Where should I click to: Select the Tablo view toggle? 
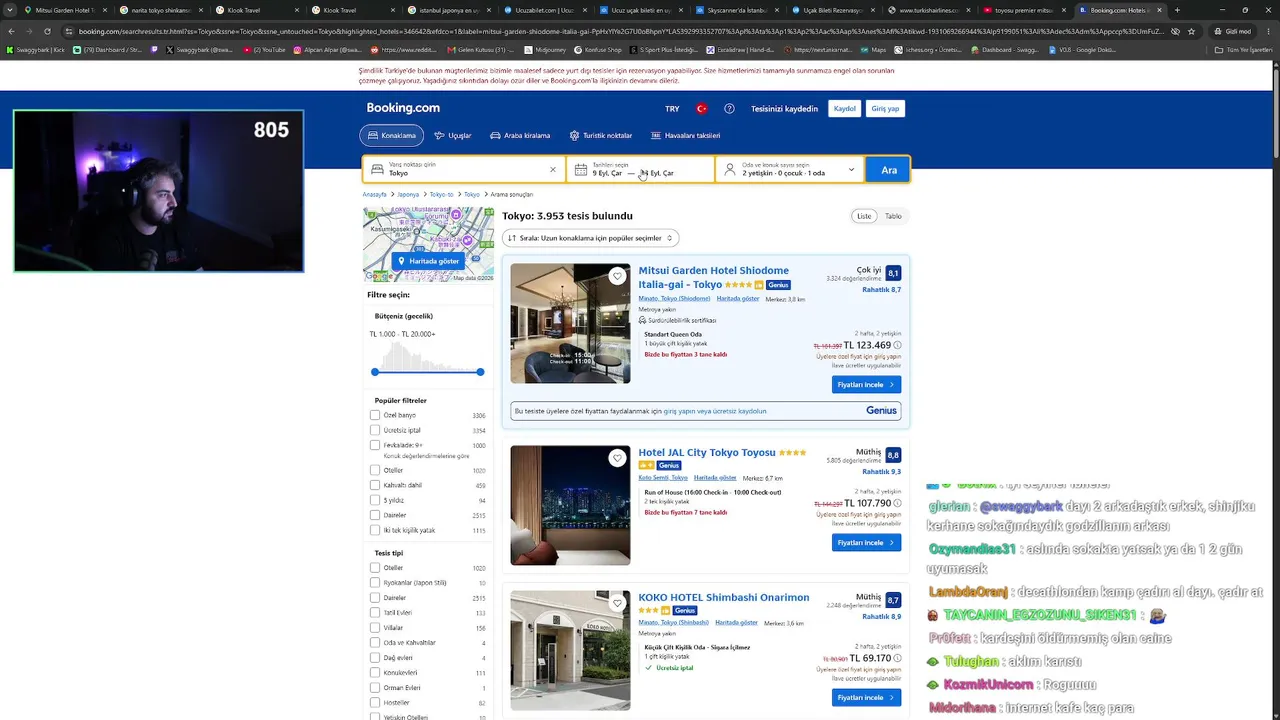[x=893, y=216]
